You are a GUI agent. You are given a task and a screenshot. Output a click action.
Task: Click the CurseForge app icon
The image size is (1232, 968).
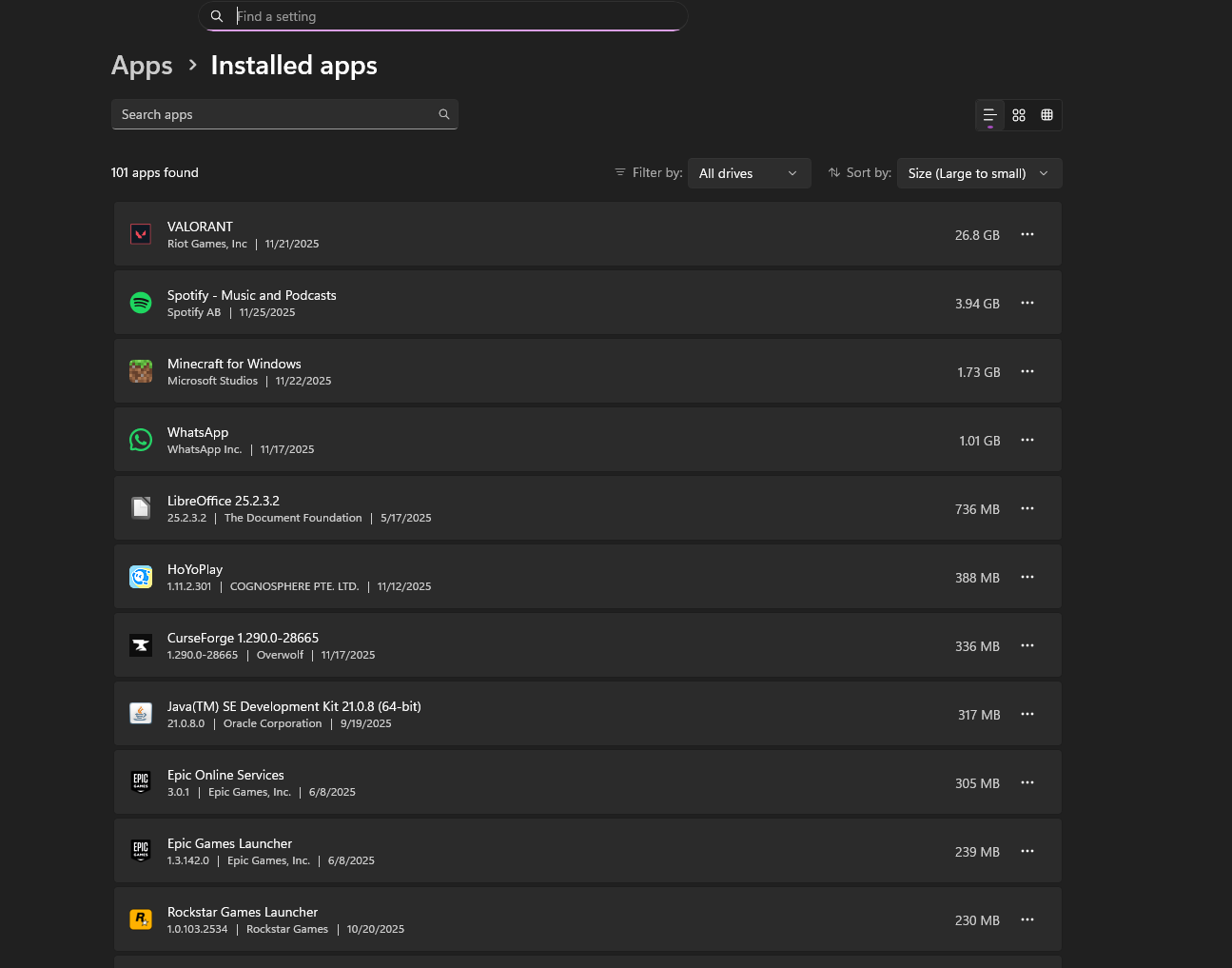(141, 645)
